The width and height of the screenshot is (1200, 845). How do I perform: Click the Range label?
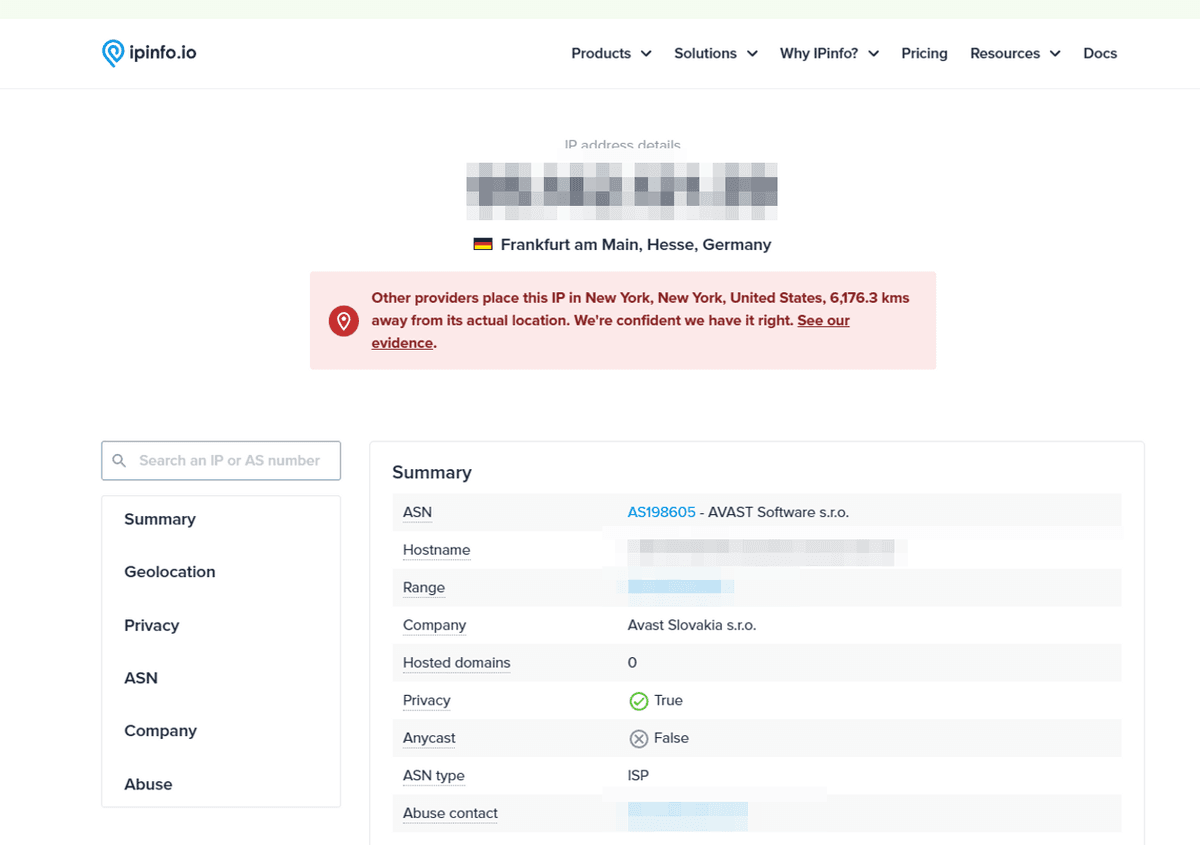[x=424, y=587]
